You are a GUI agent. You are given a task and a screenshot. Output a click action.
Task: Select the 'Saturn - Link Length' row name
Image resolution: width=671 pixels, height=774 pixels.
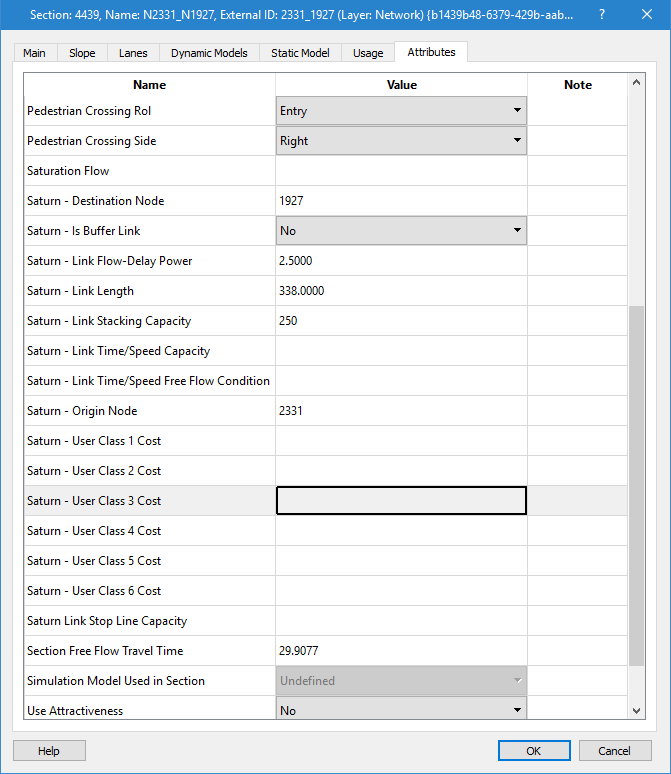tap(80, 291)
